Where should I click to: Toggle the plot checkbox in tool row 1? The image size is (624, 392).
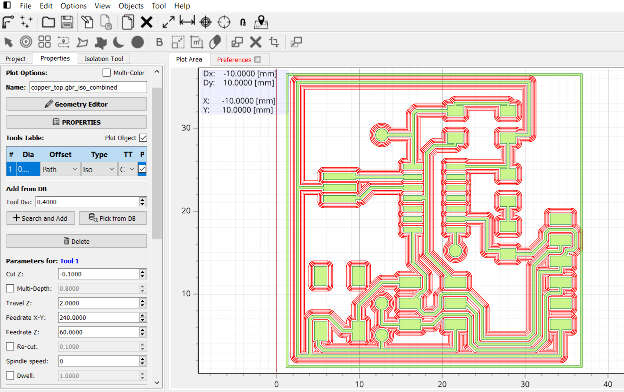pos(142,169)
